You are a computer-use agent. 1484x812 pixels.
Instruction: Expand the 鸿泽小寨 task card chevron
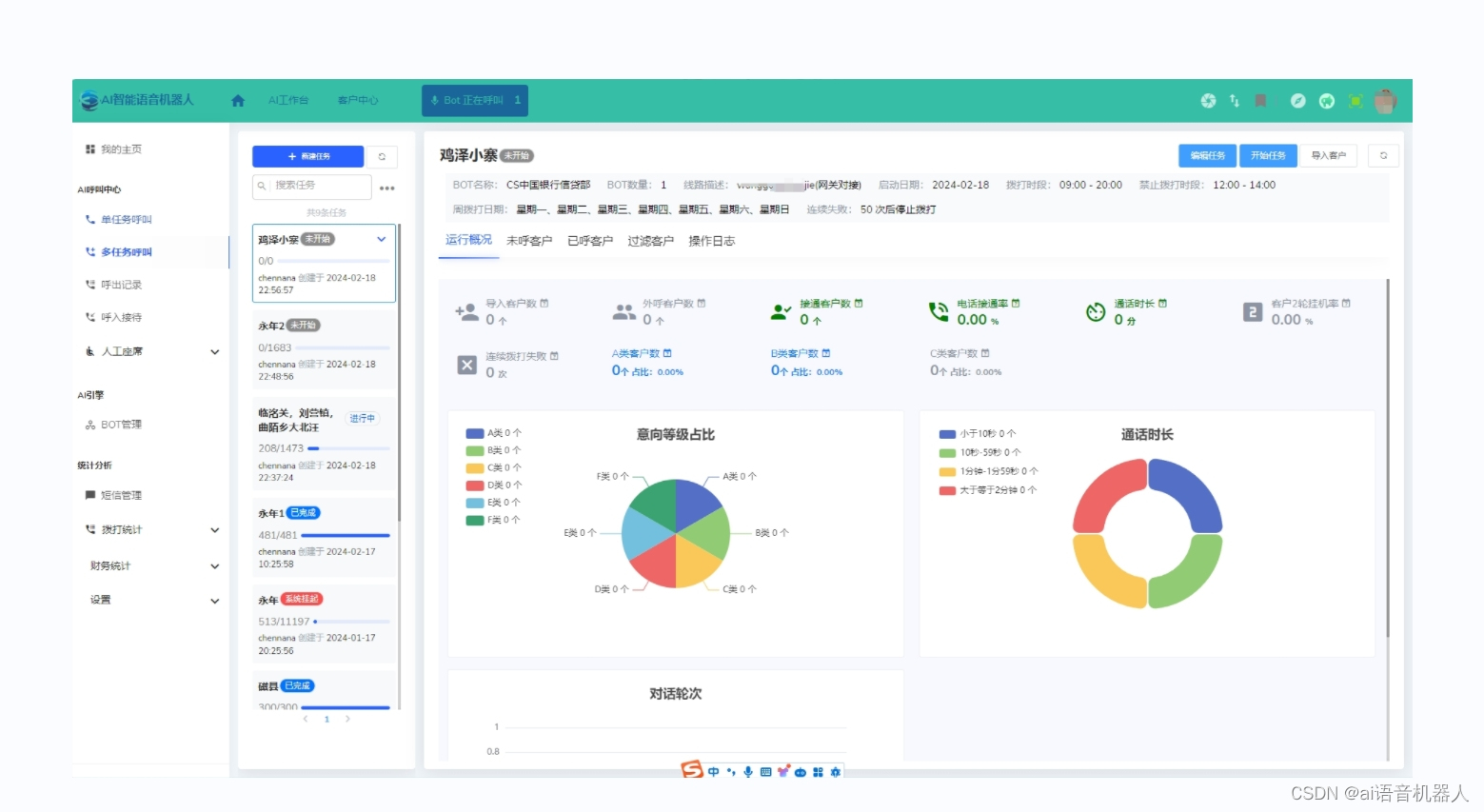(x=382, y=239)
